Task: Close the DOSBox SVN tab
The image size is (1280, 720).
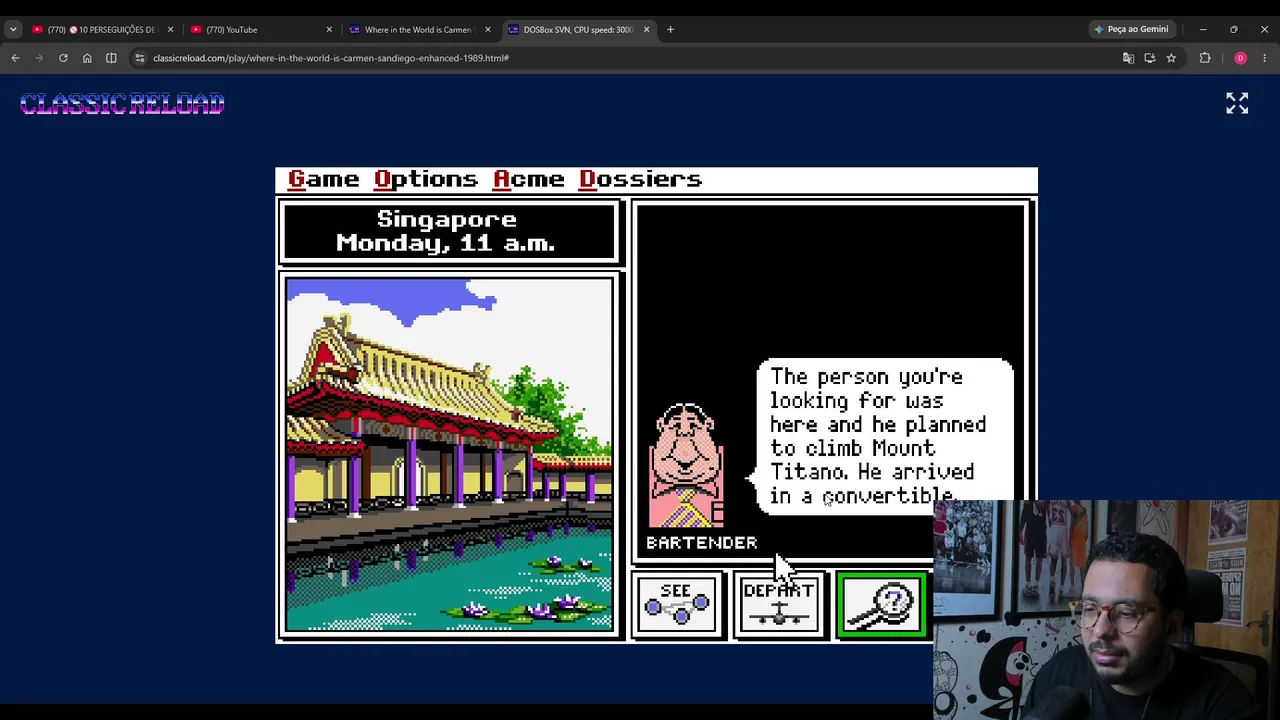Action: point(646,30)
